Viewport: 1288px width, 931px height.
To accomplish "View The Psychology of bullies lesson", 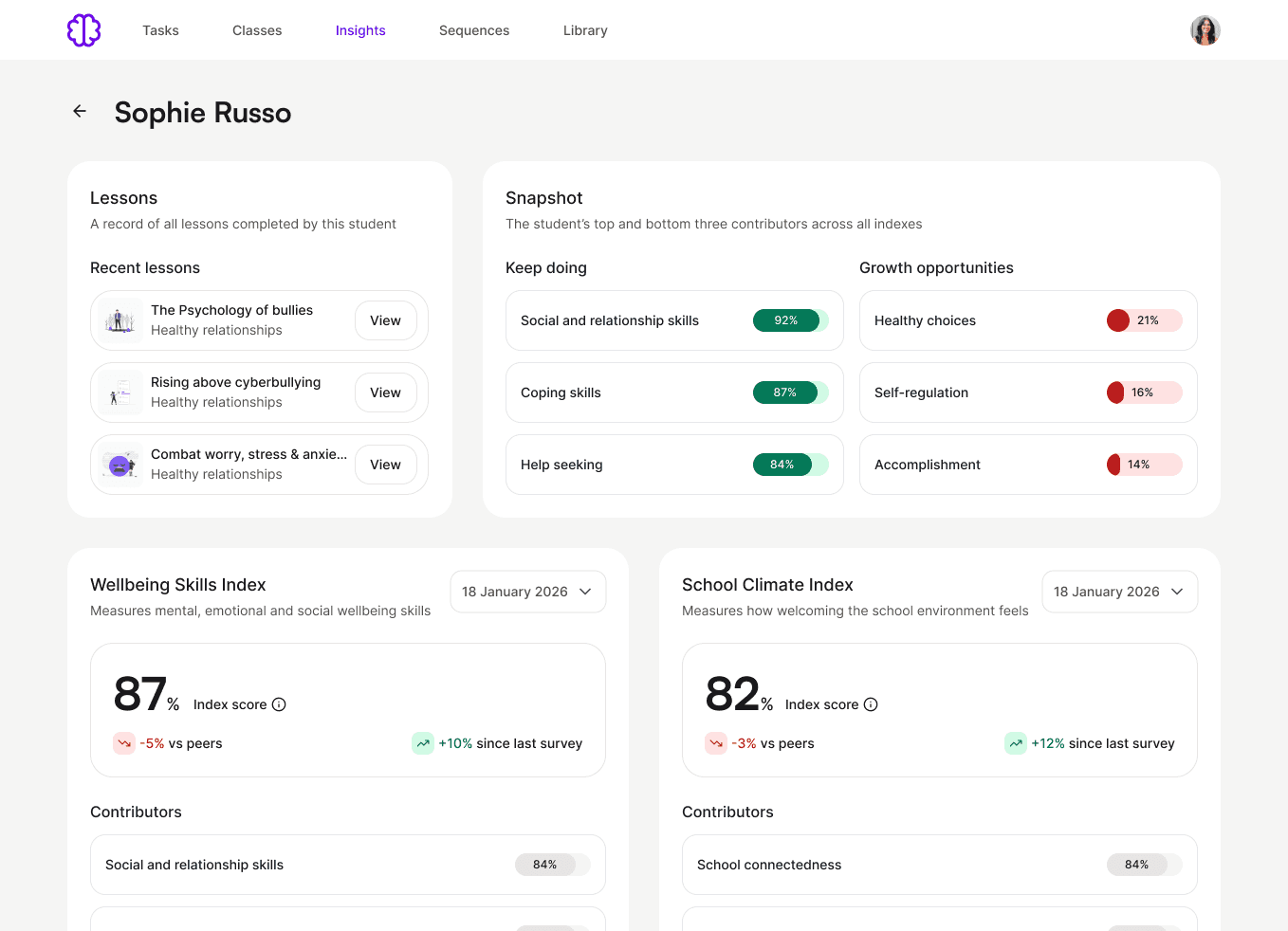I will coord(385,320).
